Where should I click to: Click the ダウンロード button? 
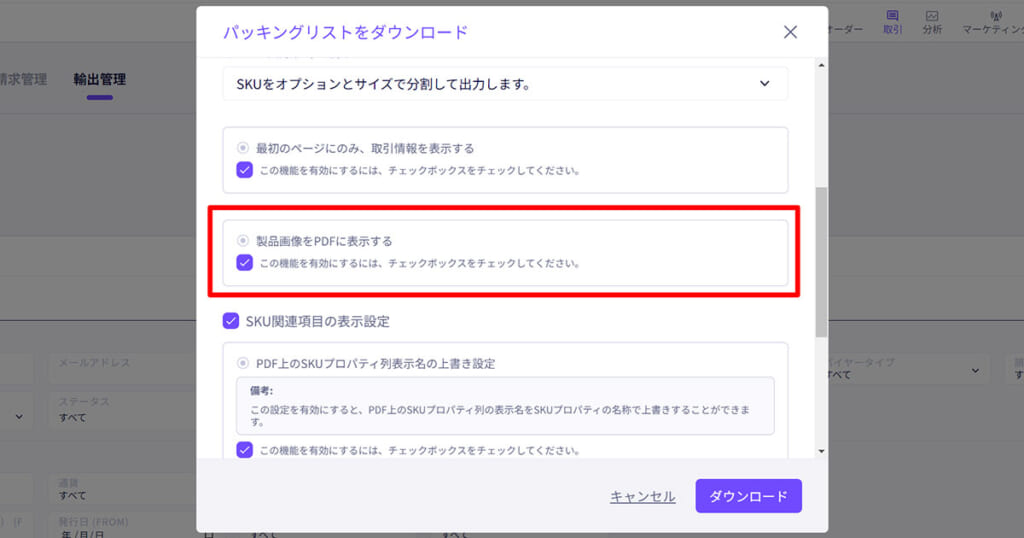(x=748, y=496)
